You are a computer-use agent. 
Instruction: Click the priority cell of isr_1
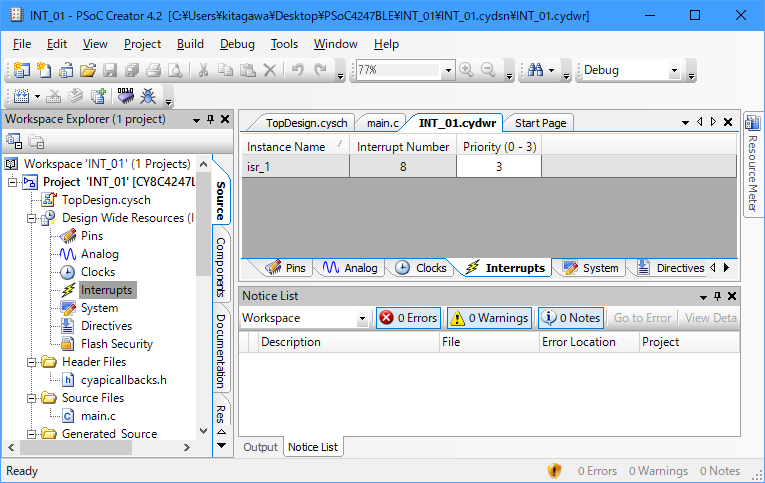(498, 167)
